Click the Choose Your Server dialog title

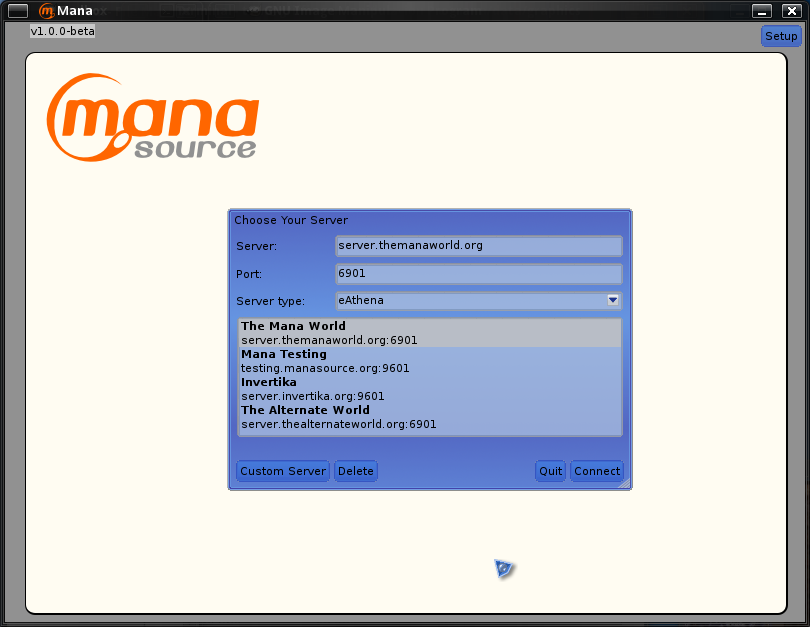point(291,220)
